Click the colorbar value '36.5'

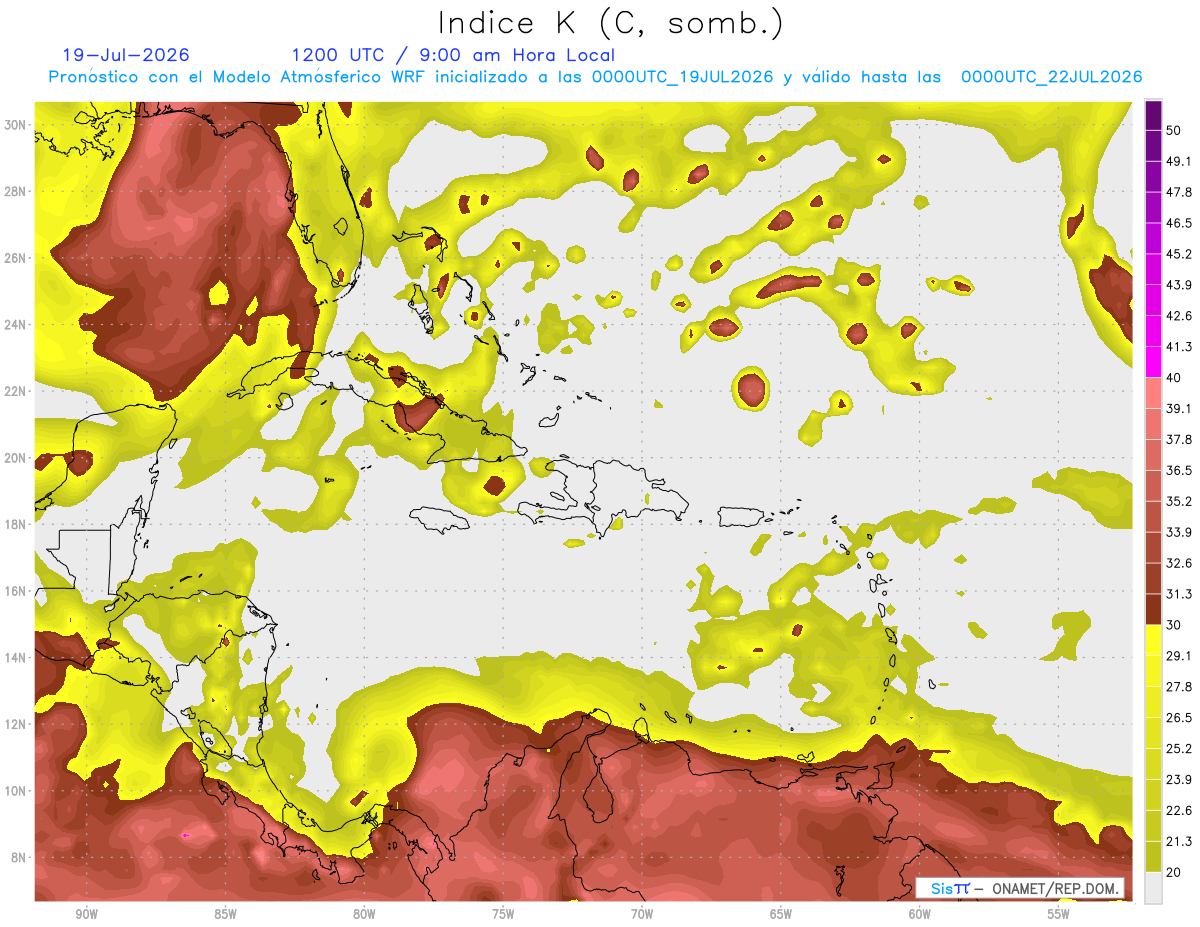click(x=1179, y=470)
